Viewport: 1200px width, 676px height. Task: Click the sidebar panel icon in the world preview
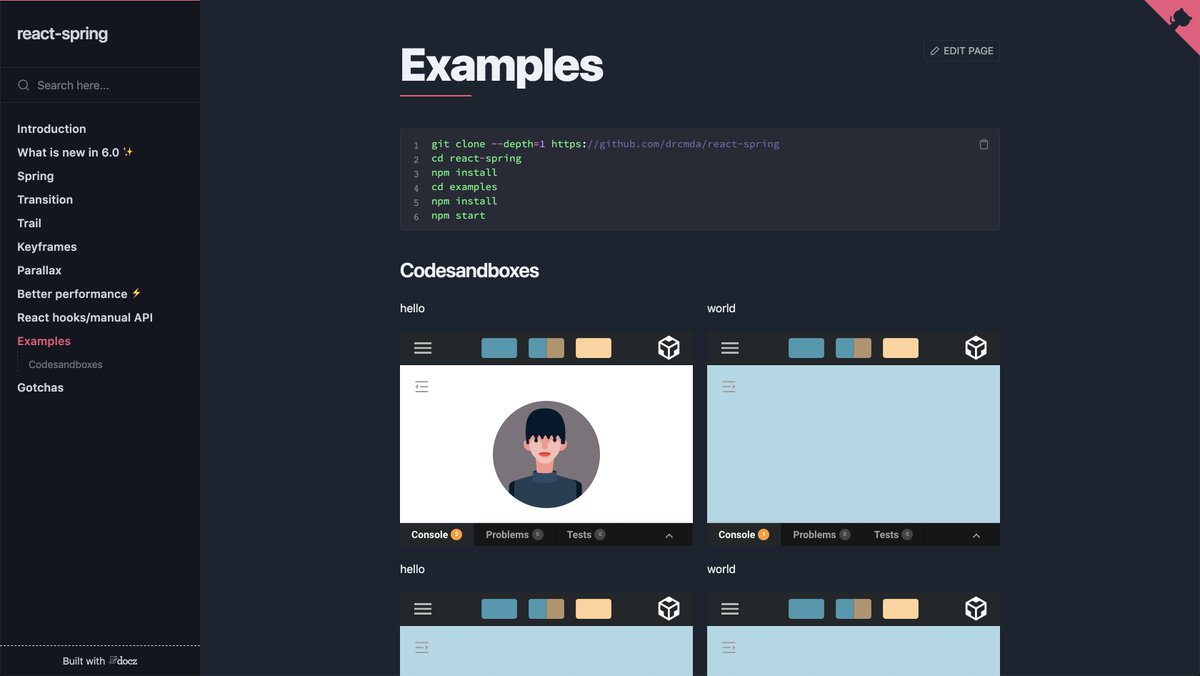[728, 385]
